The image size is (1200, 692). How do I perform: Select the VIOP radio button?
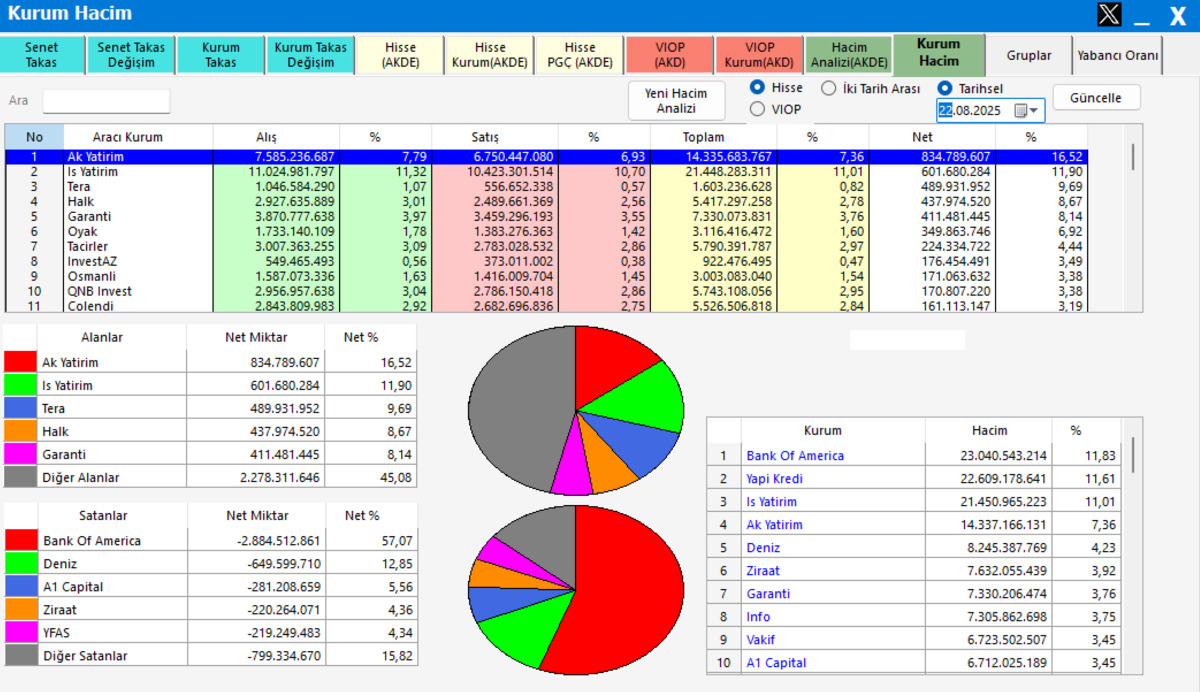coord(758,109)
